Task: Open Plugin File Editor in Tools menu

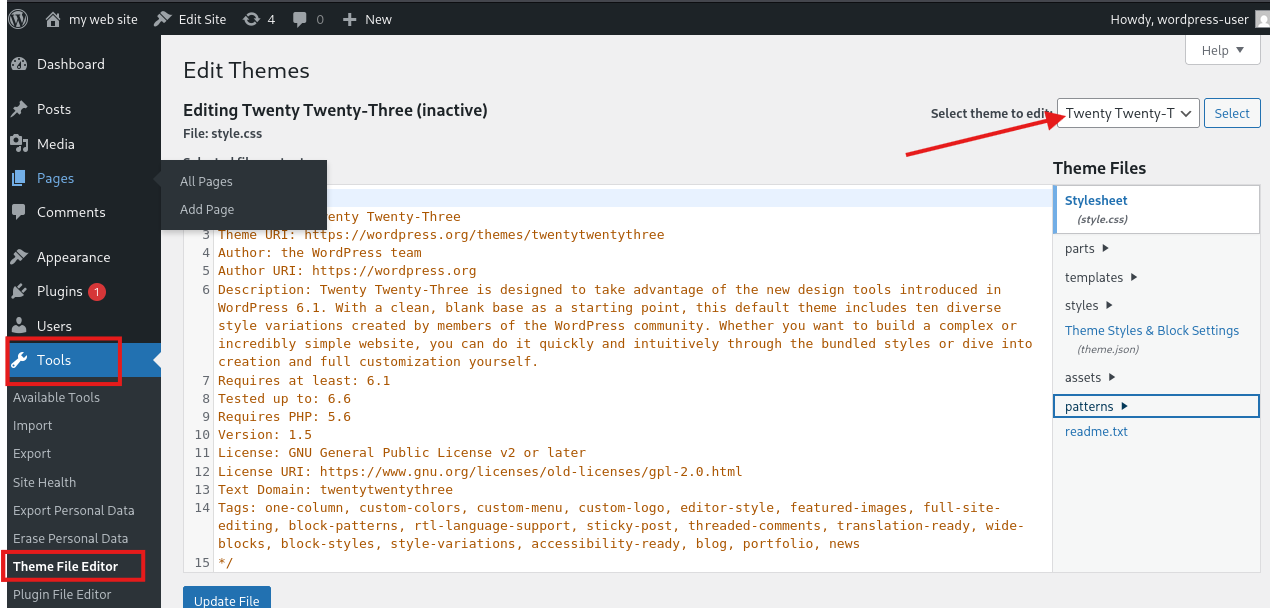Action: (62, 594)
